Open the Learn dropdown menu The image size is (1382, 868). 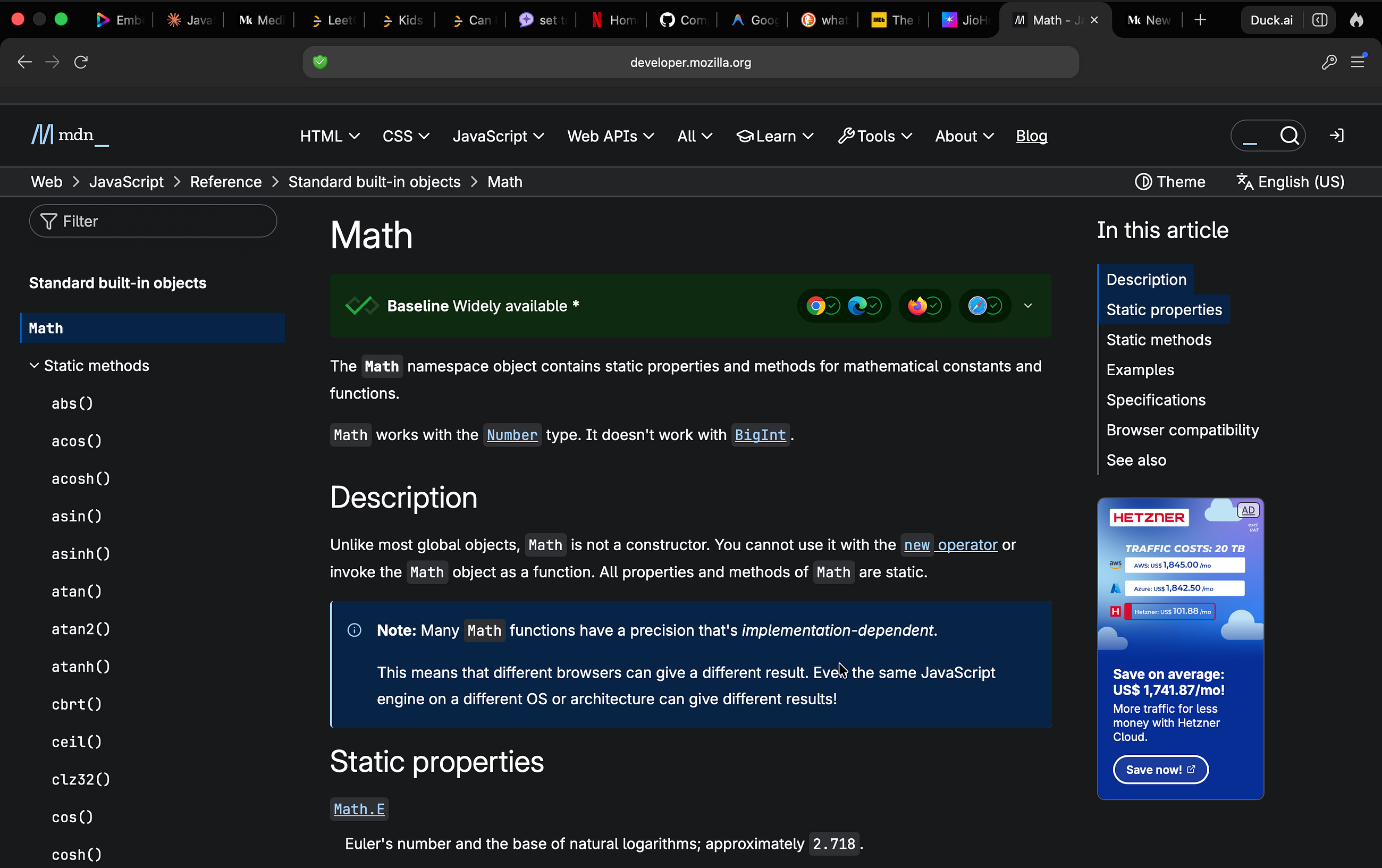(x=775, y=136)
